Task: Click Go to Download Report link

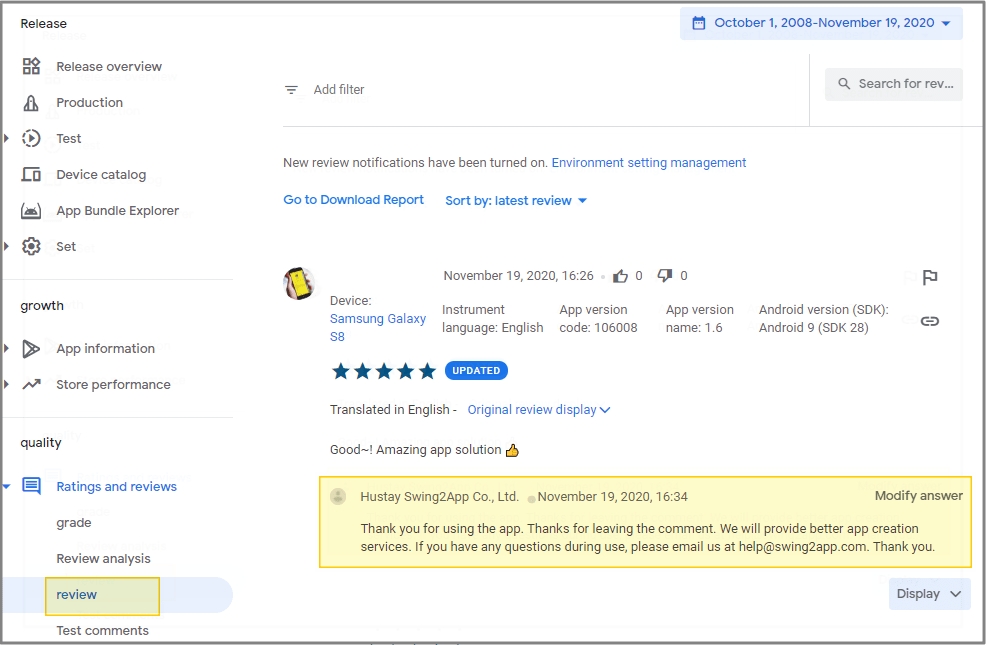Action: (354, 200)
